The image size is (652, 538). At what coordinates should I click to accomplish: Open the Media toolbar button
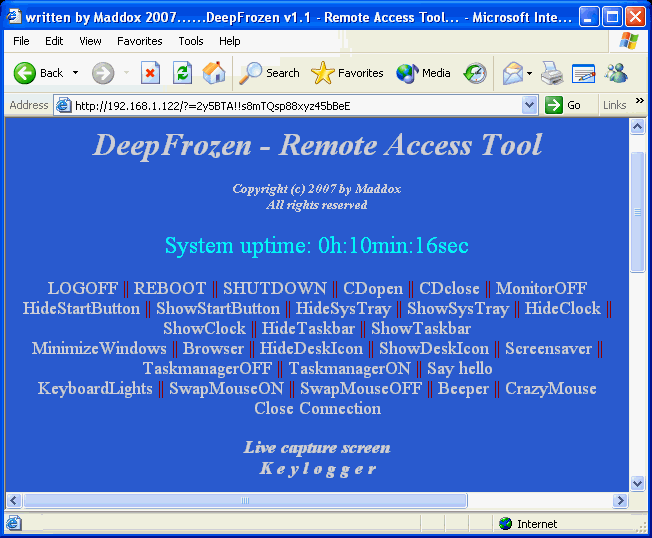pyautogui.click(x=424, y=73)
